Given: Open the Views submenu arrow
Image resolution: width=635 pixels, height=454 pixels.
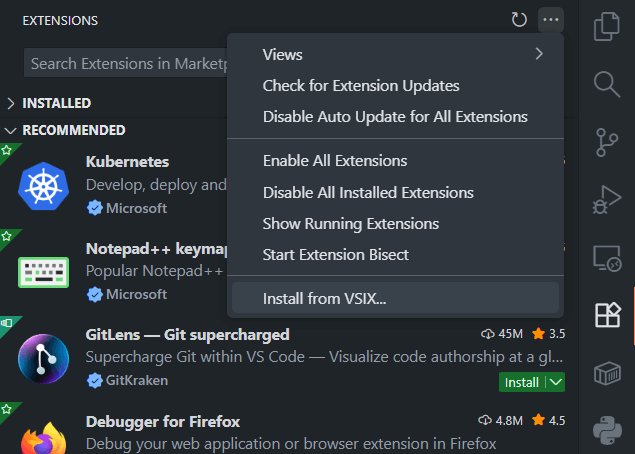Looking at the screenshot, I should tap(539, 54).
